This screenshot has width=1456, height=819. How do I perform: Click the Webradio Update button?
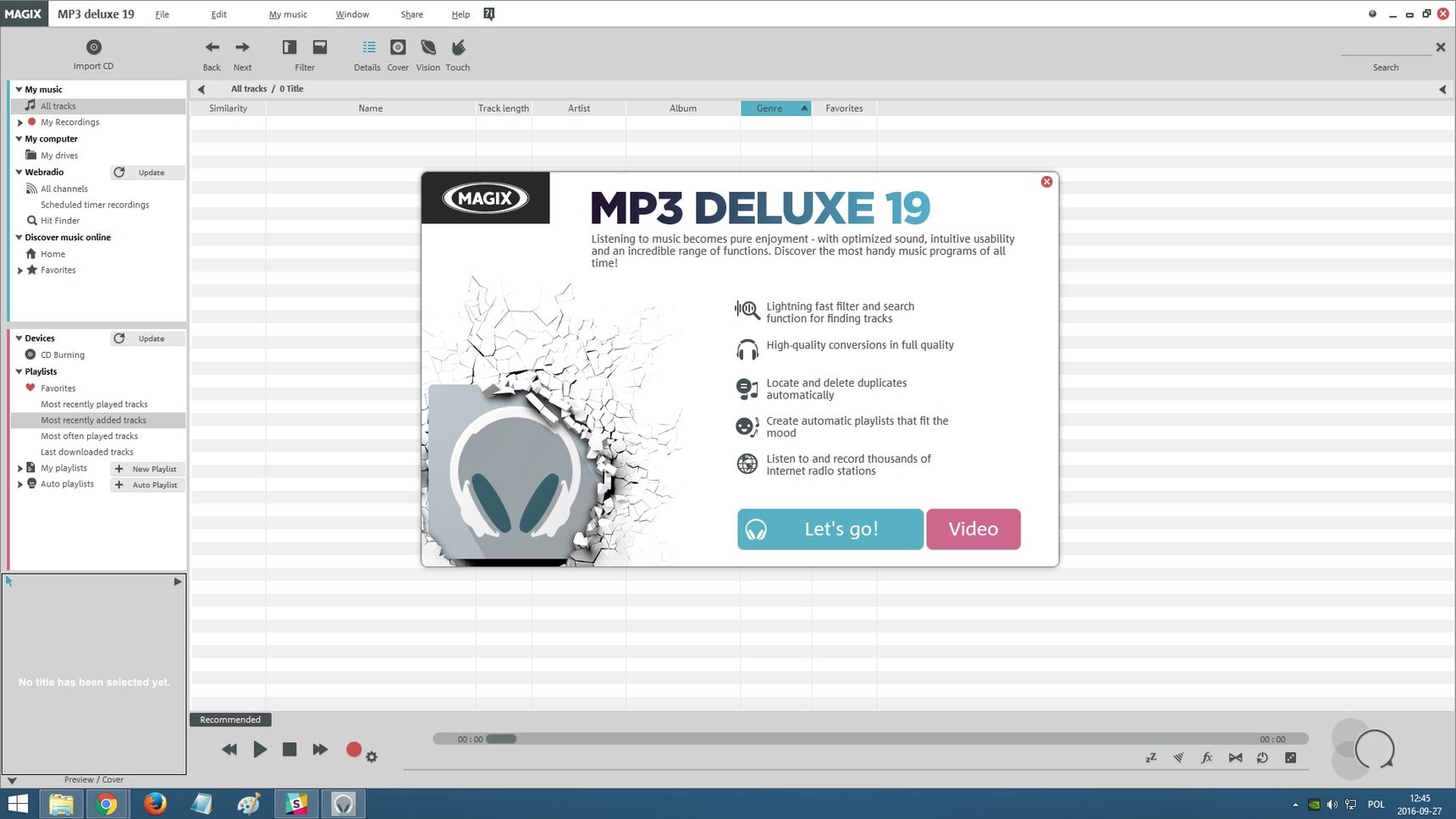[147, 173]
